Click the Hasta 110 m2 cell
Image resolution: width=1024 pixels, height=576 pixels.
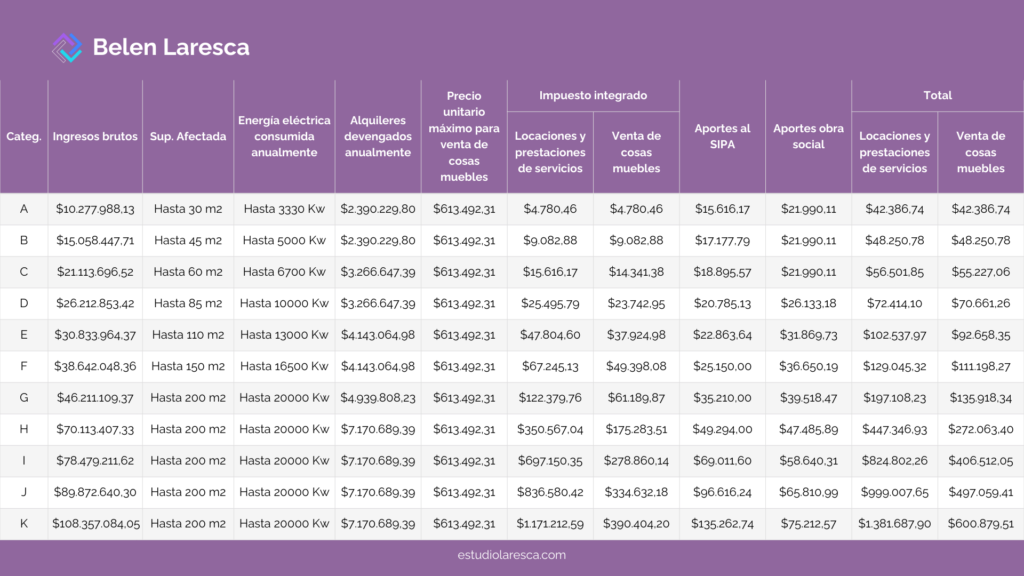click(188, 335)
